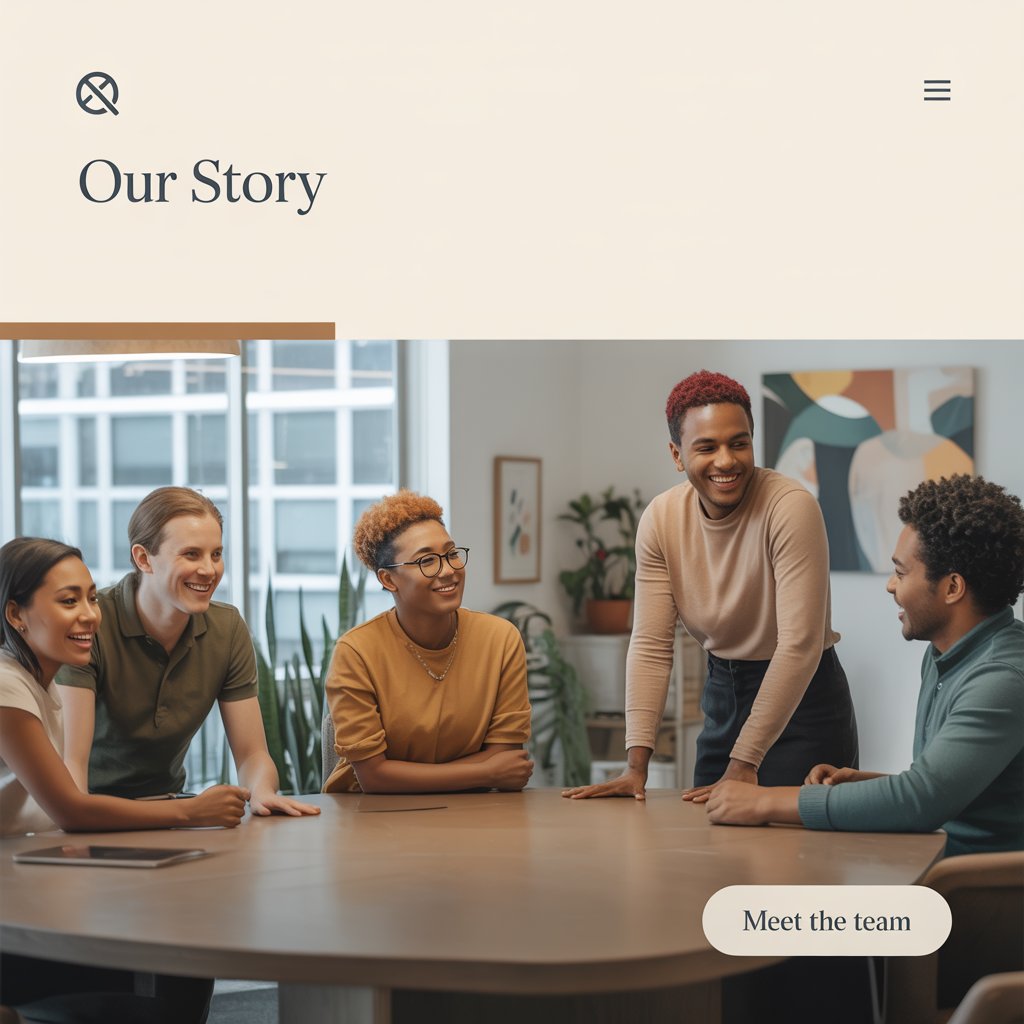Viewport: 1024px width, 1024px height.
Task: Click the pendant lamp near the window
Action: 129,350
